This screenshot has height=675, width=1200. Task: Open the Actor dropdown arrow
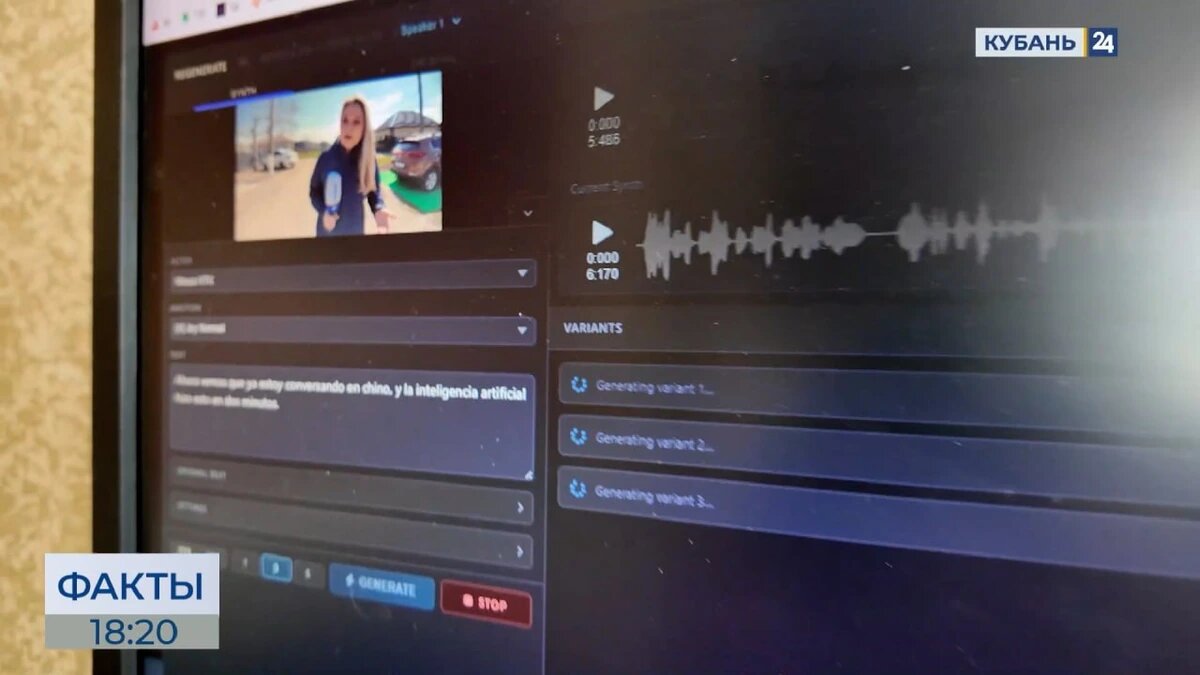coord(522,273)
